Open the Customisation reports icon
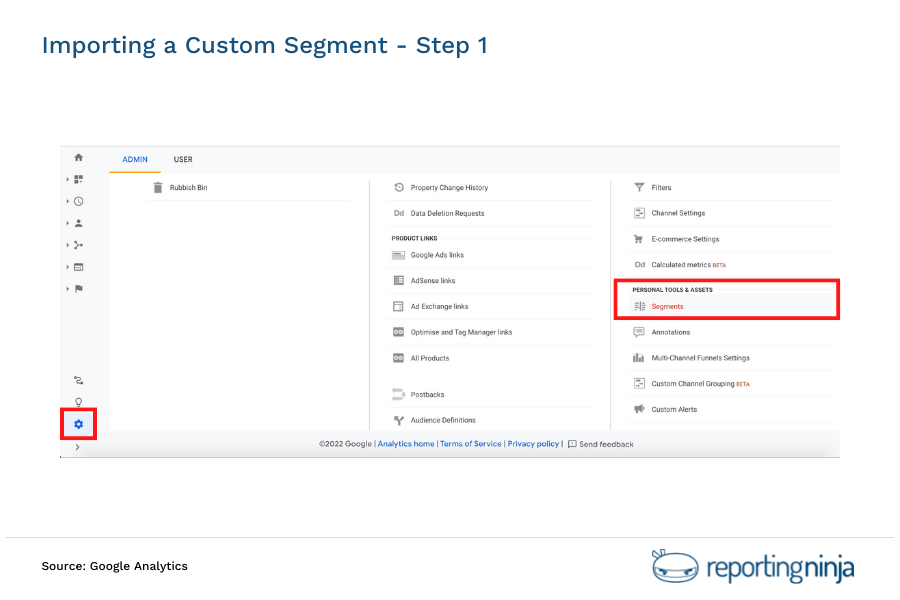The height and width of the screenshot is (600, 900). tap(78, 178)
